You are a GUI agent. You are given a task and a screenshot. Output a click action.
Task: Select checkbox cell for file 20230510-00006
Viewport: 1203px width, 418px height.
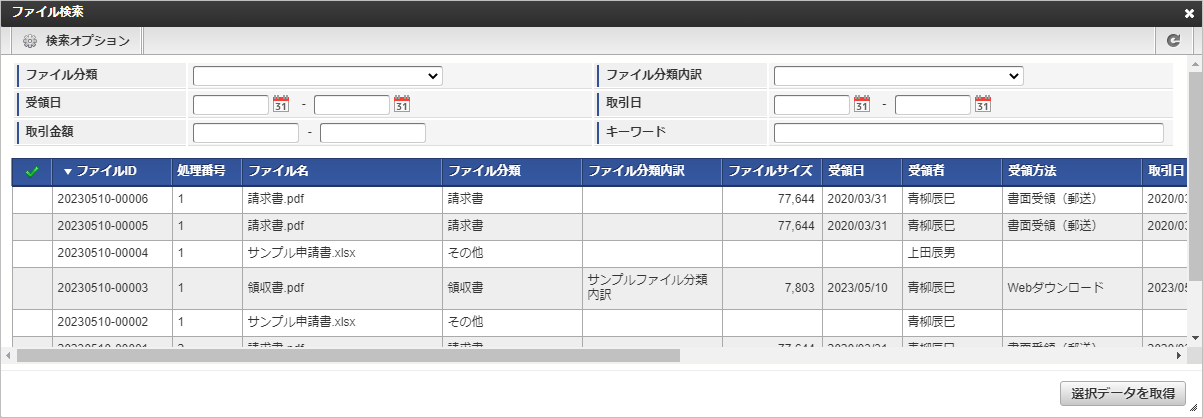pos(32,199)
